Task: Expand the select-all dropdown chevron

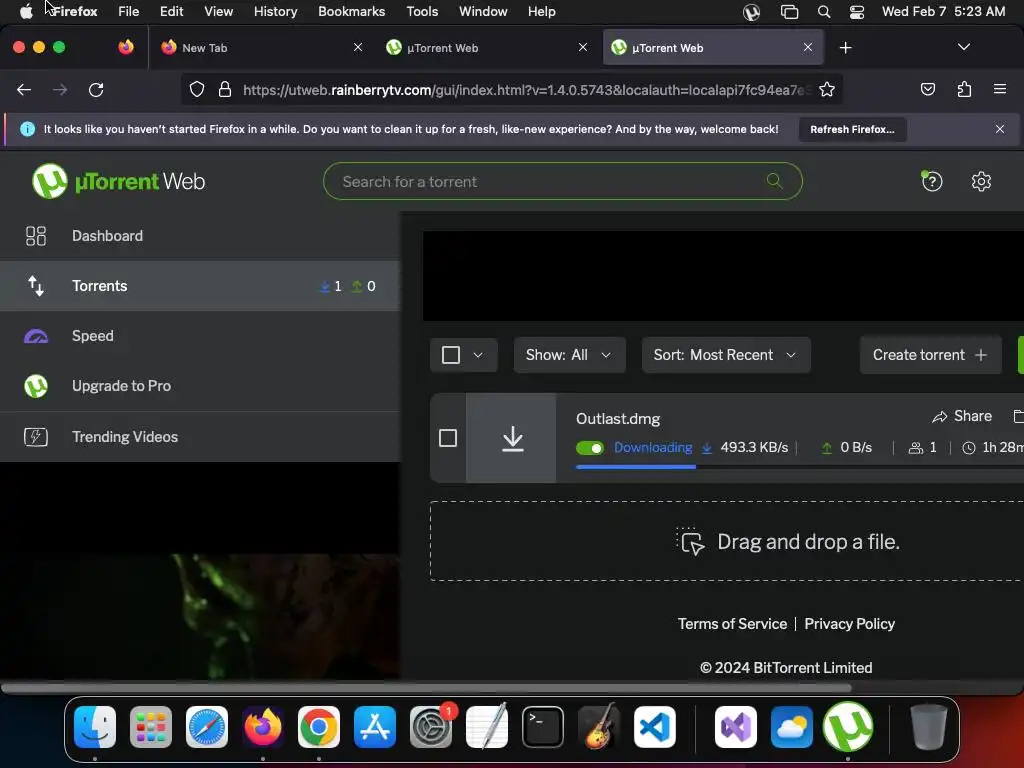Action: [x=478, y=355]
